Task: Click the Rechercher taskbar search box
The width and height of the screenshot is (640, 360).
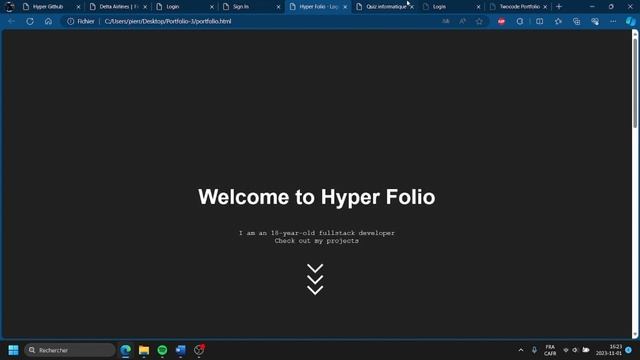Action: [x=70, y=350]
